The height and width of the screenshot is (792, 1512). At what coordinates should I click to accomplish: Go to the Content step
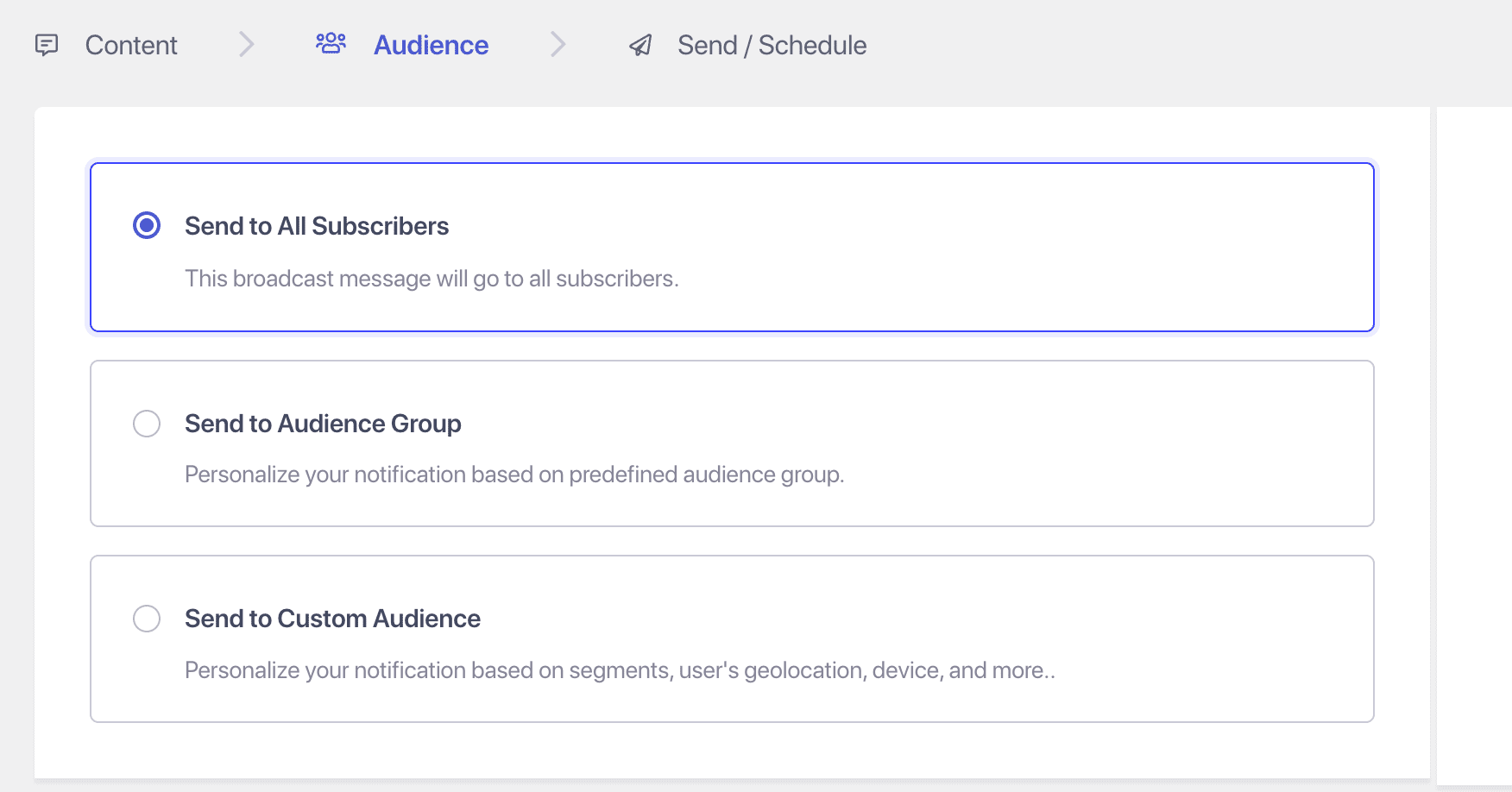click(x=131, y=45)
